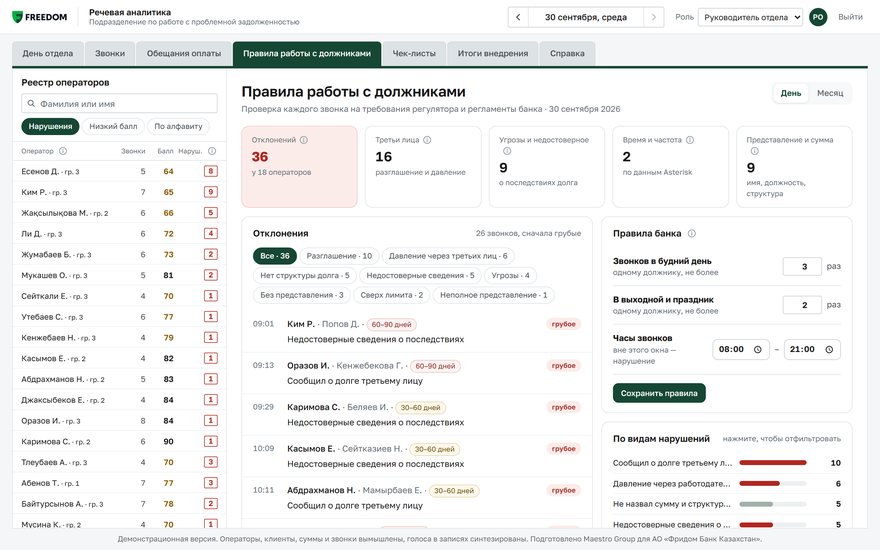
Task: Open the Звонки tab
Action: tap(110, 54)
